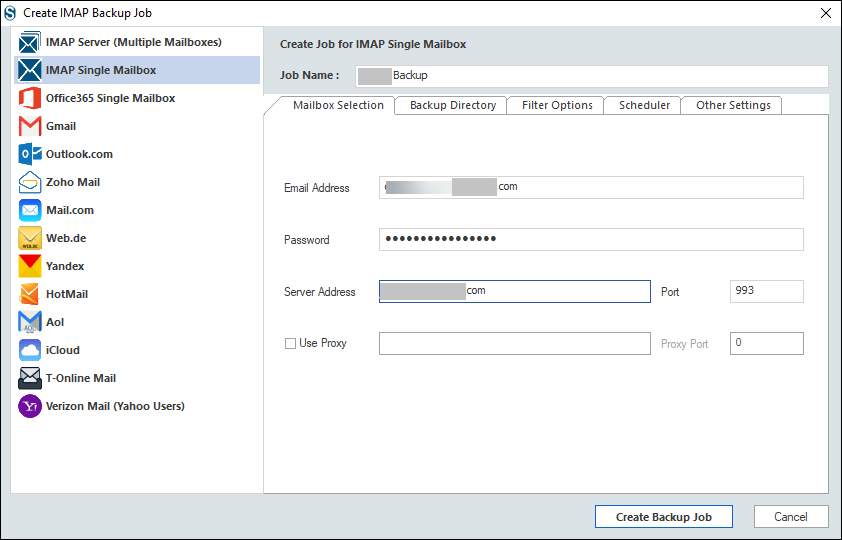Click the Mail.com blue envelope icon
The width and height of the screenshot is (842, 540).
[x=30, y=210]
